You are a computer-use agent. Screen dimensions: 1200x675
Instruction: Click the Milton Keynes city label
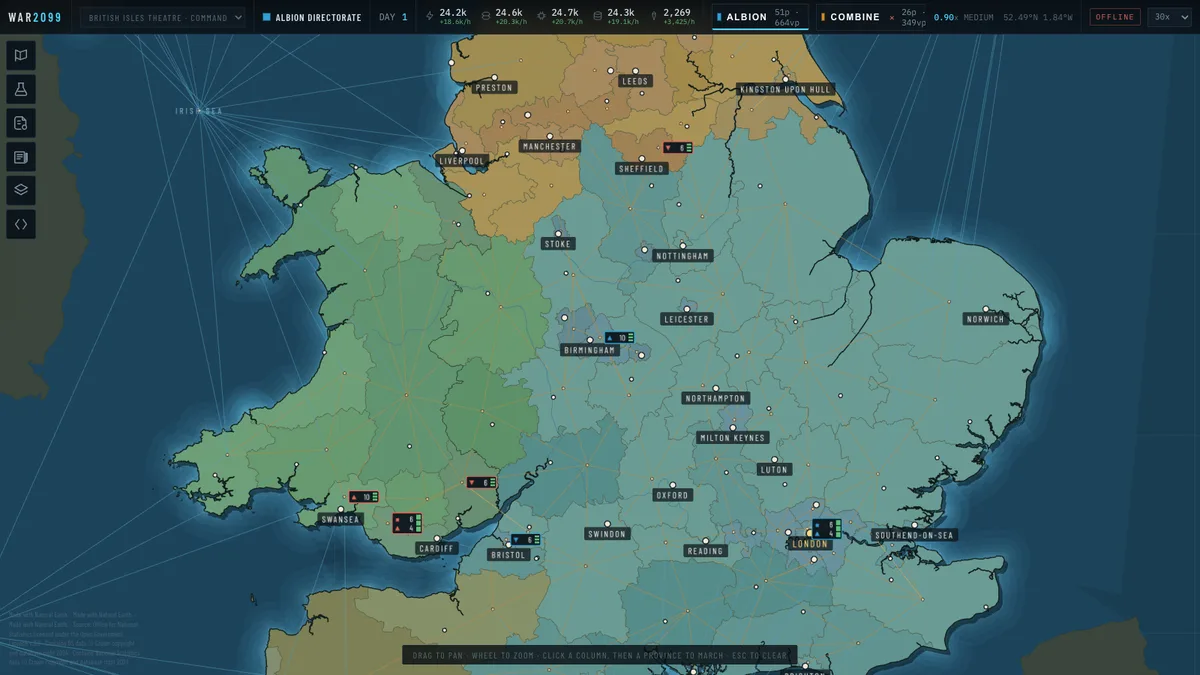(733, 438)
